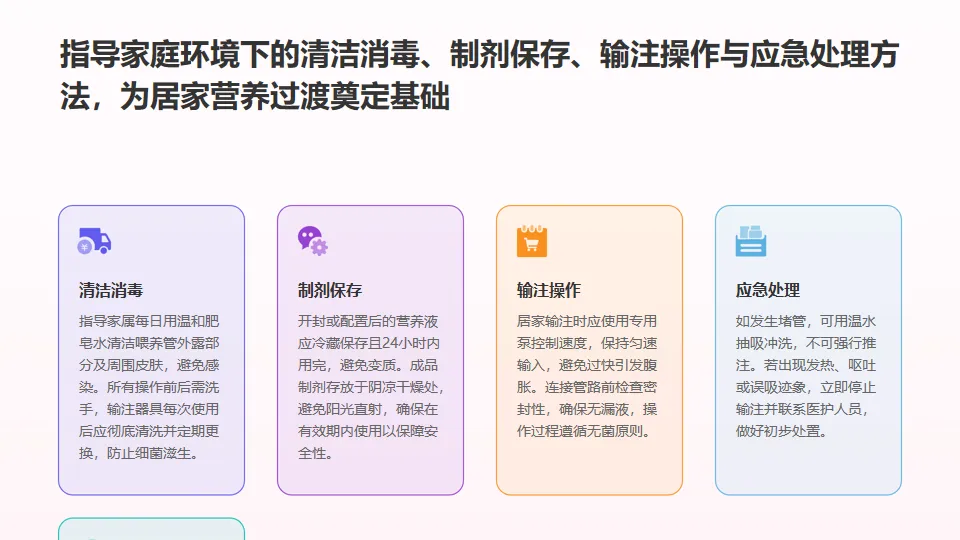
Task: Click the paragraph beginning 开封或配置后的营养液
Action: pyautogui.click(x=370, y=387)
